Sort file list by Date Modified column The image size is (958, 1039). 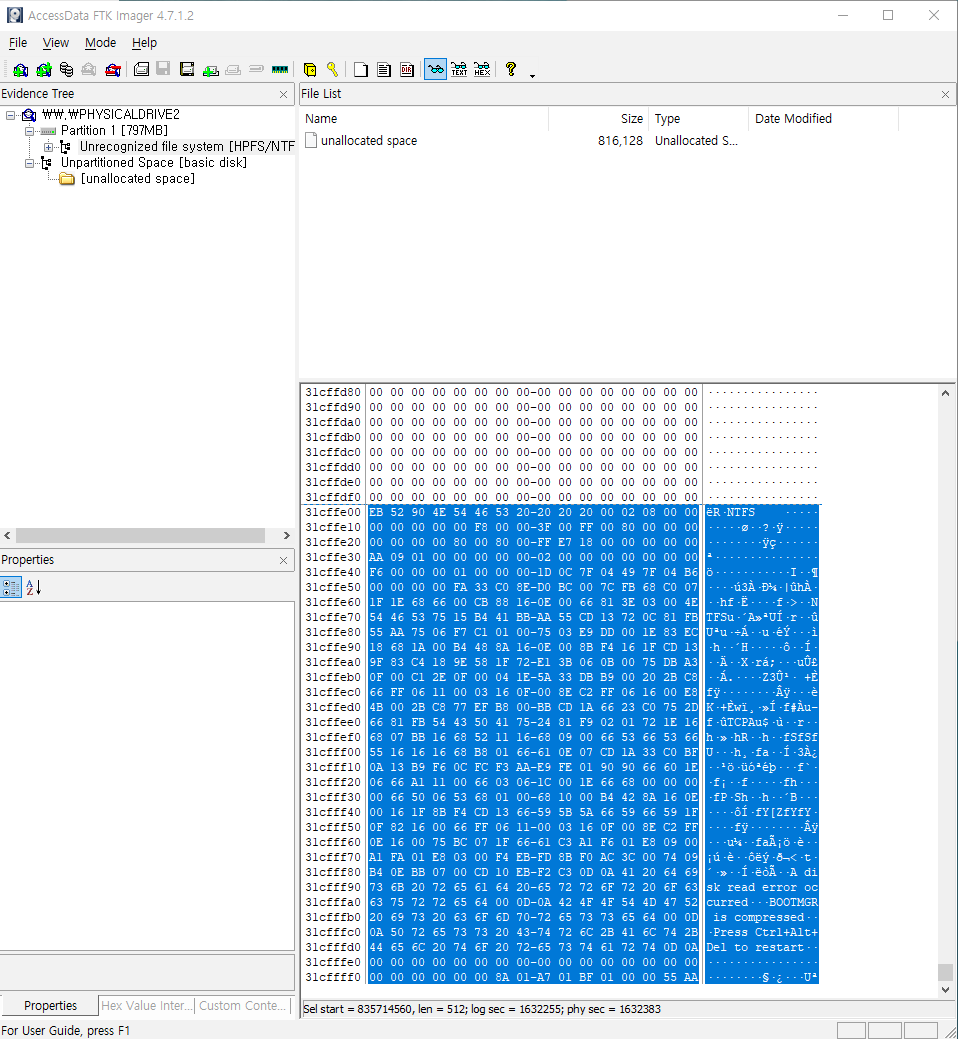pyautogui.click(x=824, y=119)
